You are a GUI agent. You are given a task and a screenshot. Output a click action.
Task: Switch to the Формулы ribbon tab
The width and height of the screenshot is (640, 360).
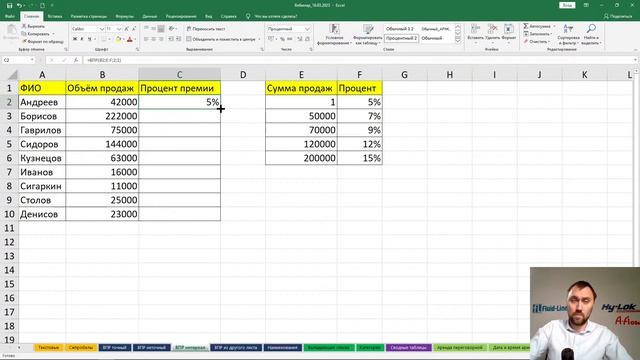[124, 16]
